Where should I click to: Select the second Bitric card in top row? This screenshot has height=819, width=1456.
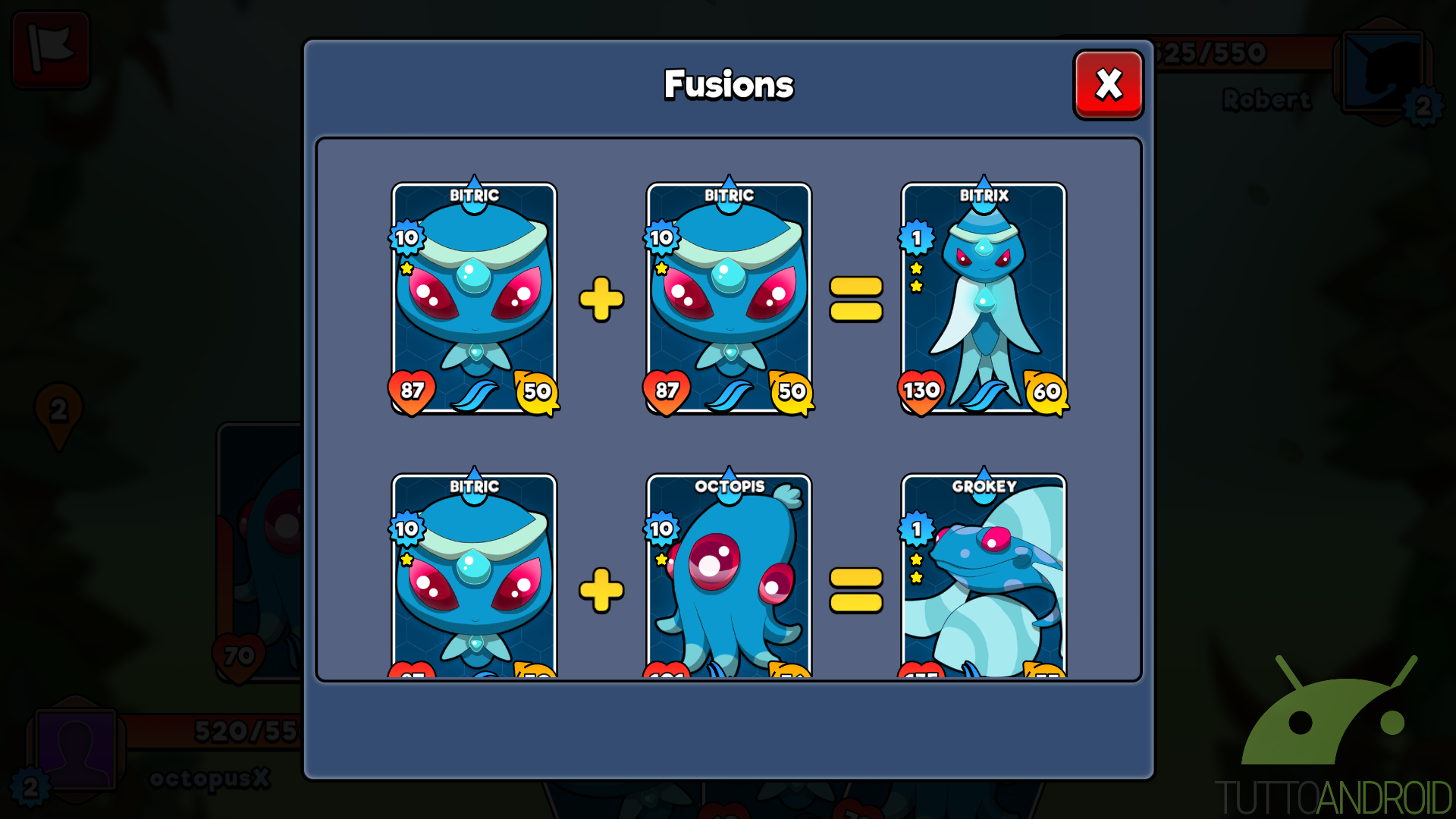point(730,297)
